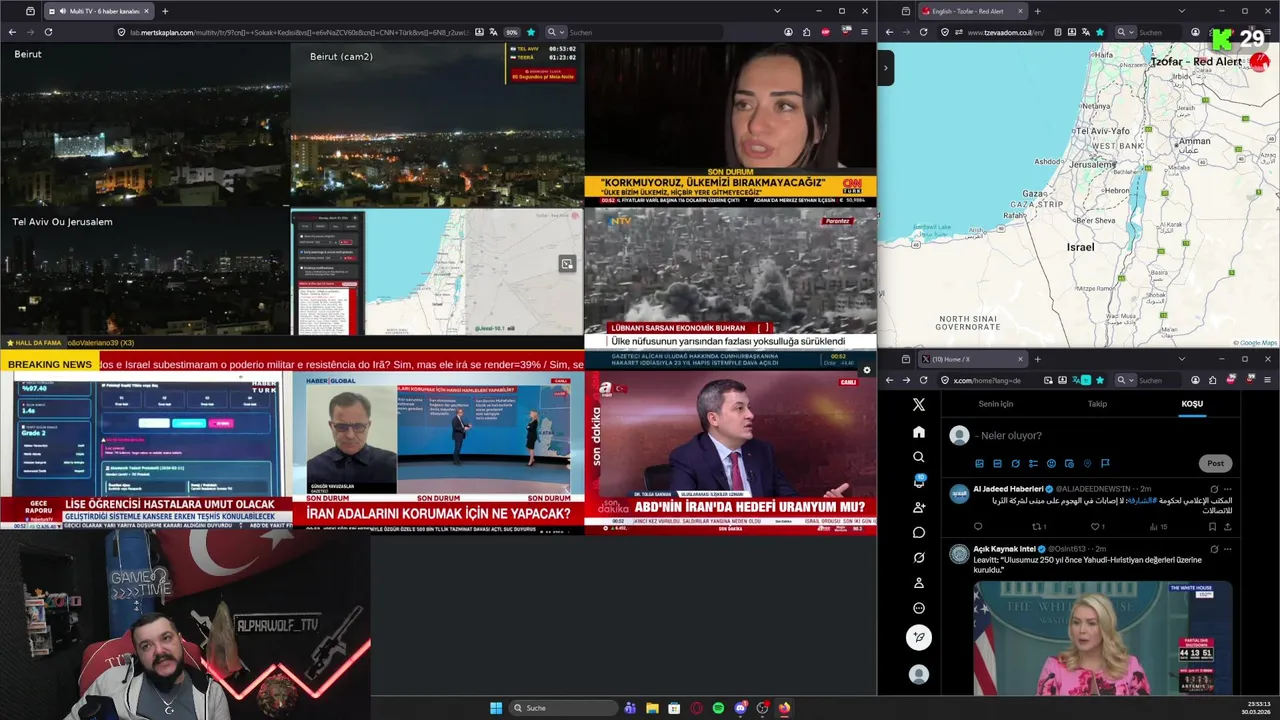The image size is (1280, 720).
Task: Add GIF icon in X composer
Action: (x=997, y=464)
